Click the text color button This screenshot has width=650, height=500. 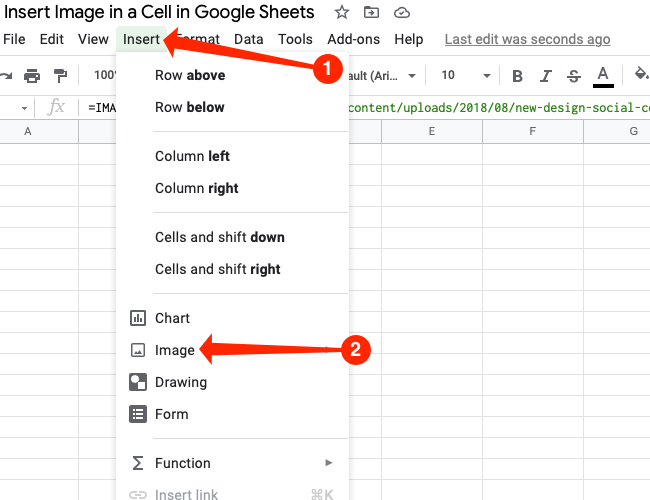pos(603,76)
